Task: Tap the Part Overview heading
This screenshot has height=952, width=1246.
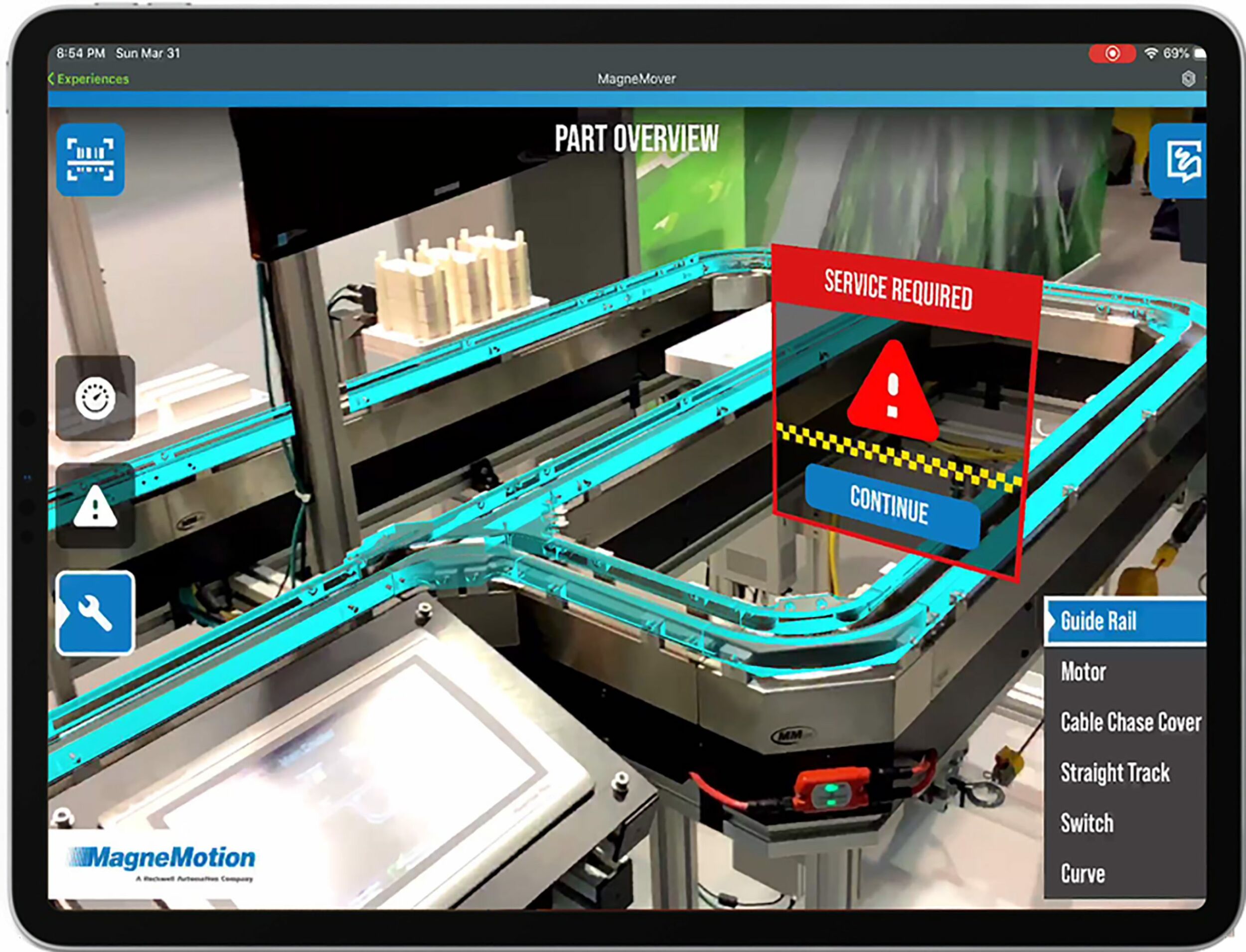Action: pyautogui.click(x=636, y=139)
